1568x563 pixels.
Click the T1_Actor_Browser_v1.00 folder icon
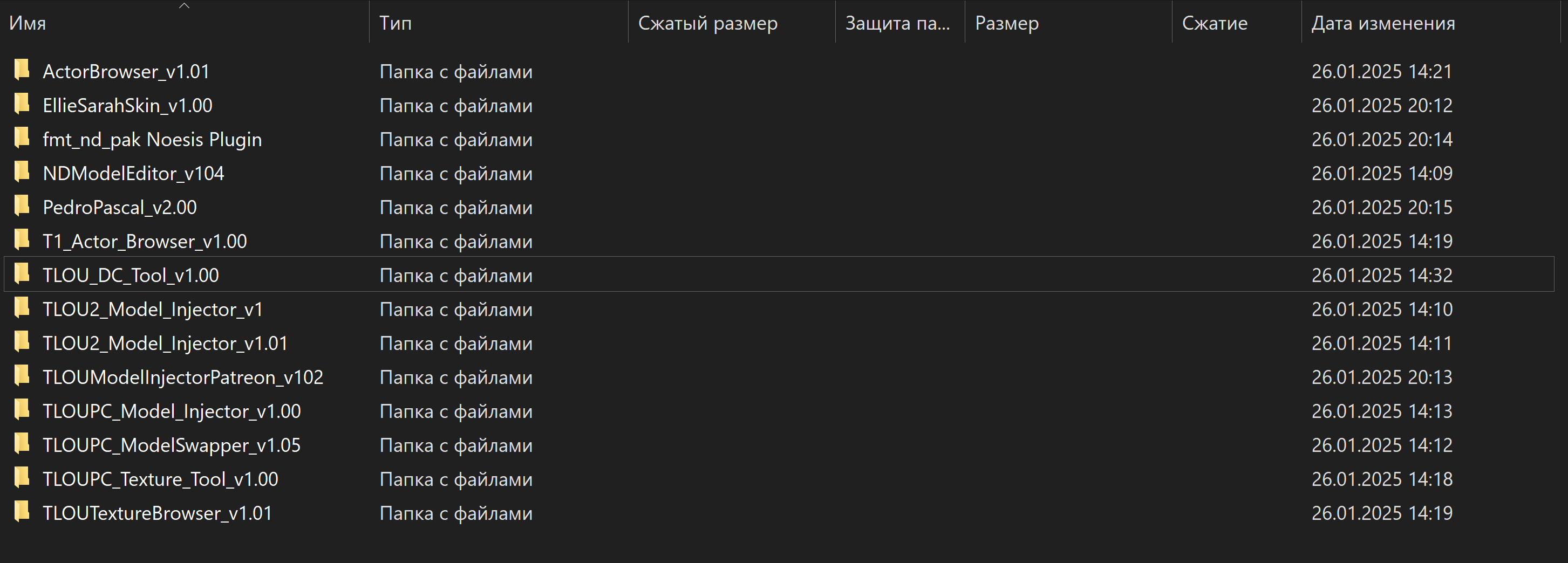(22, 241)
